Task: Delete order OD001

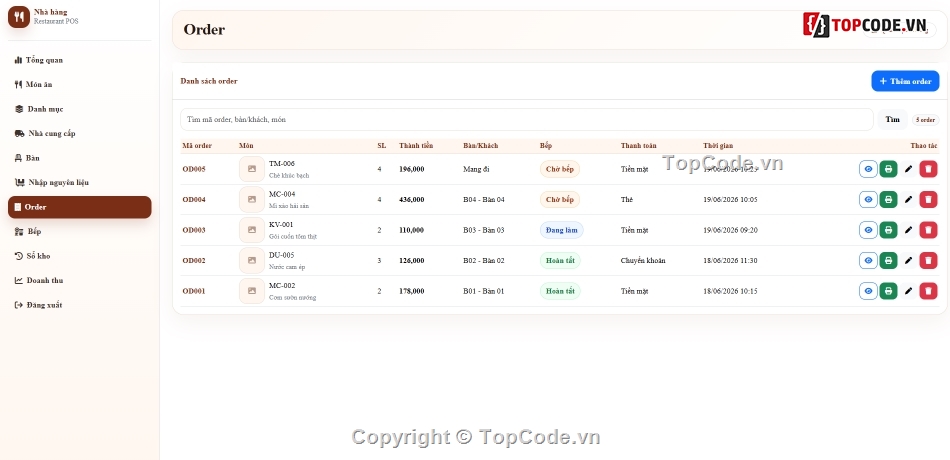Action: pyautogui.click(x=928, y=291)
